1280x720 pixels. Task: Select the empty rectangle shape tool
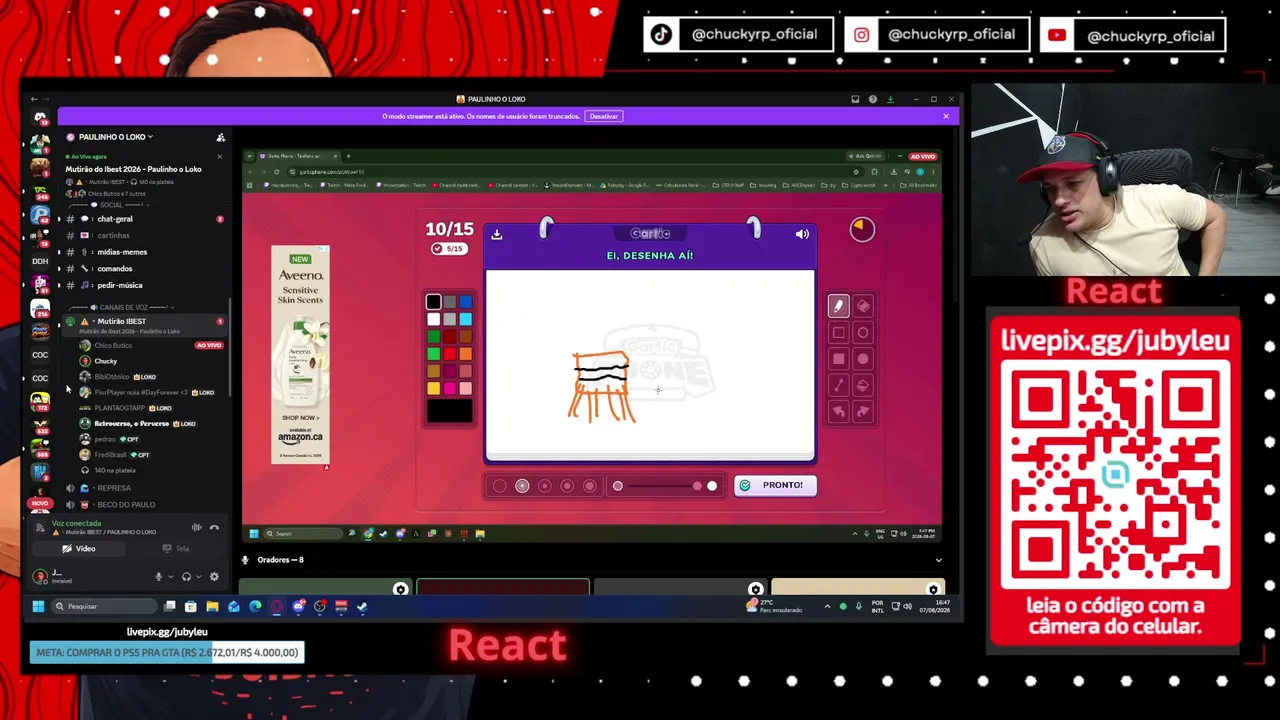[839, 333]
